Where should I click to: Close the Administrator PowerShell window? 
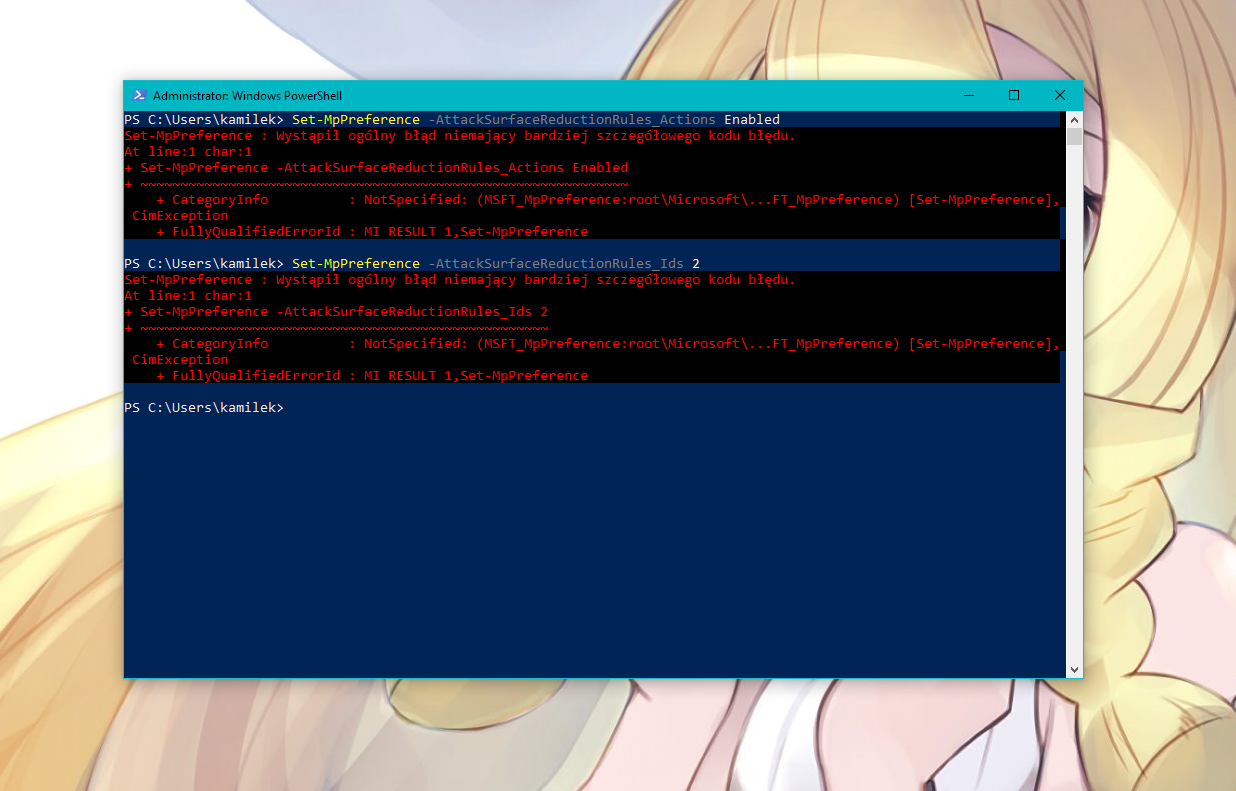tap(1060, 96)
